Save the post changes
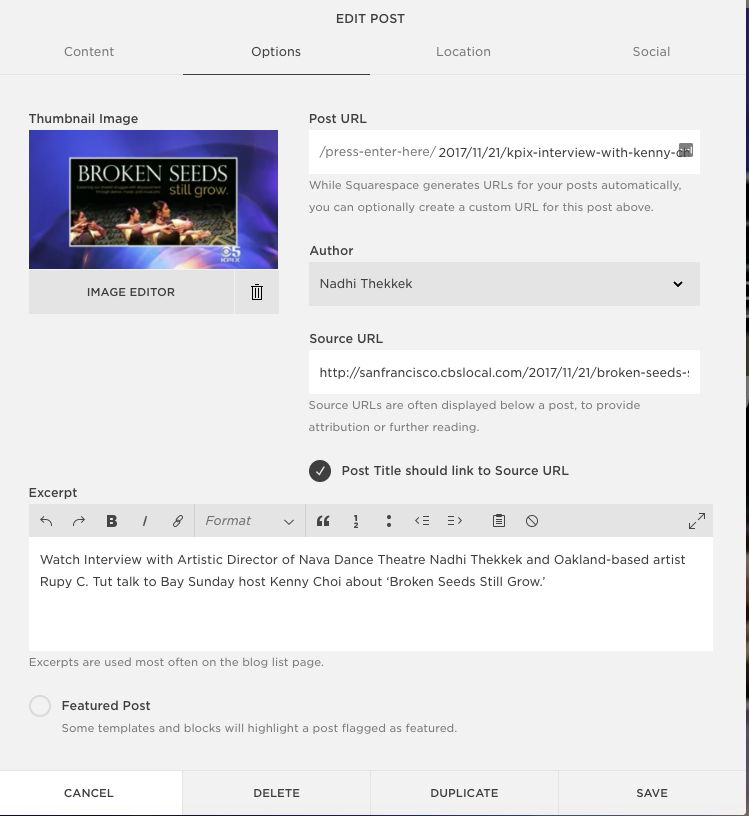 [x=652, y=793]
